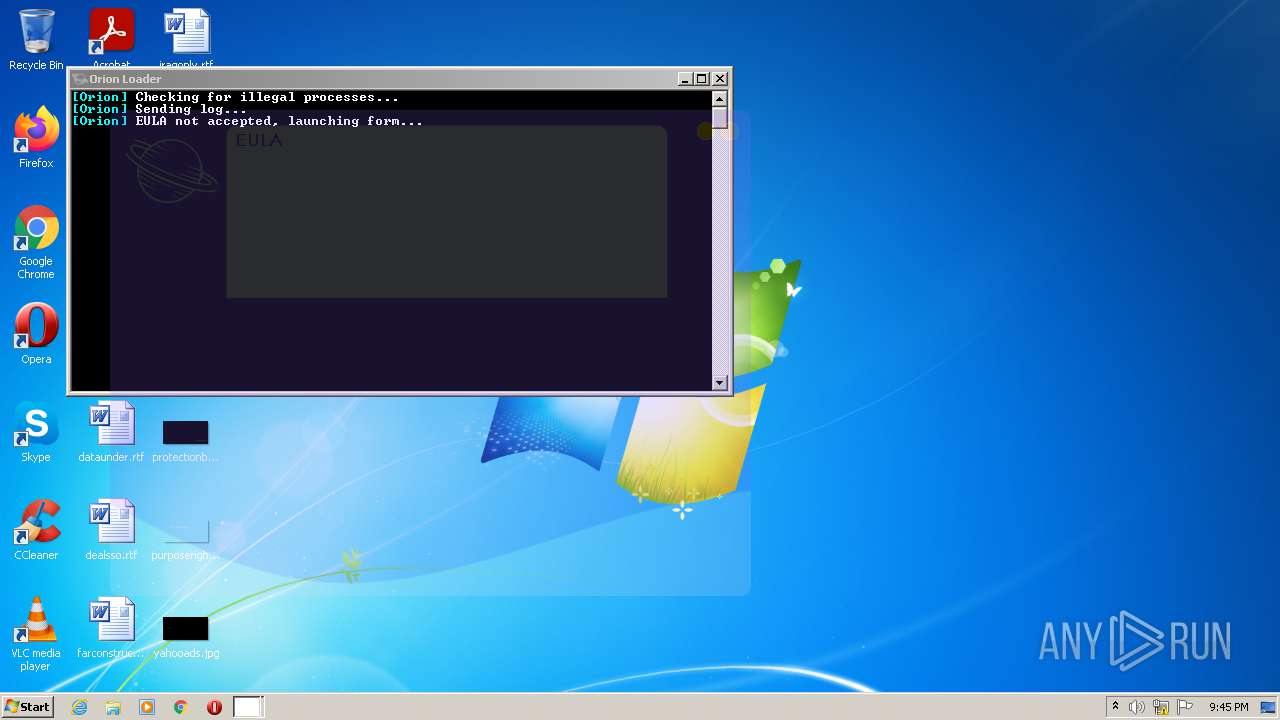Viewport: 1280px width, 720px height.
Task: Show hidden system tray icons
Action: click(1115, 706)
